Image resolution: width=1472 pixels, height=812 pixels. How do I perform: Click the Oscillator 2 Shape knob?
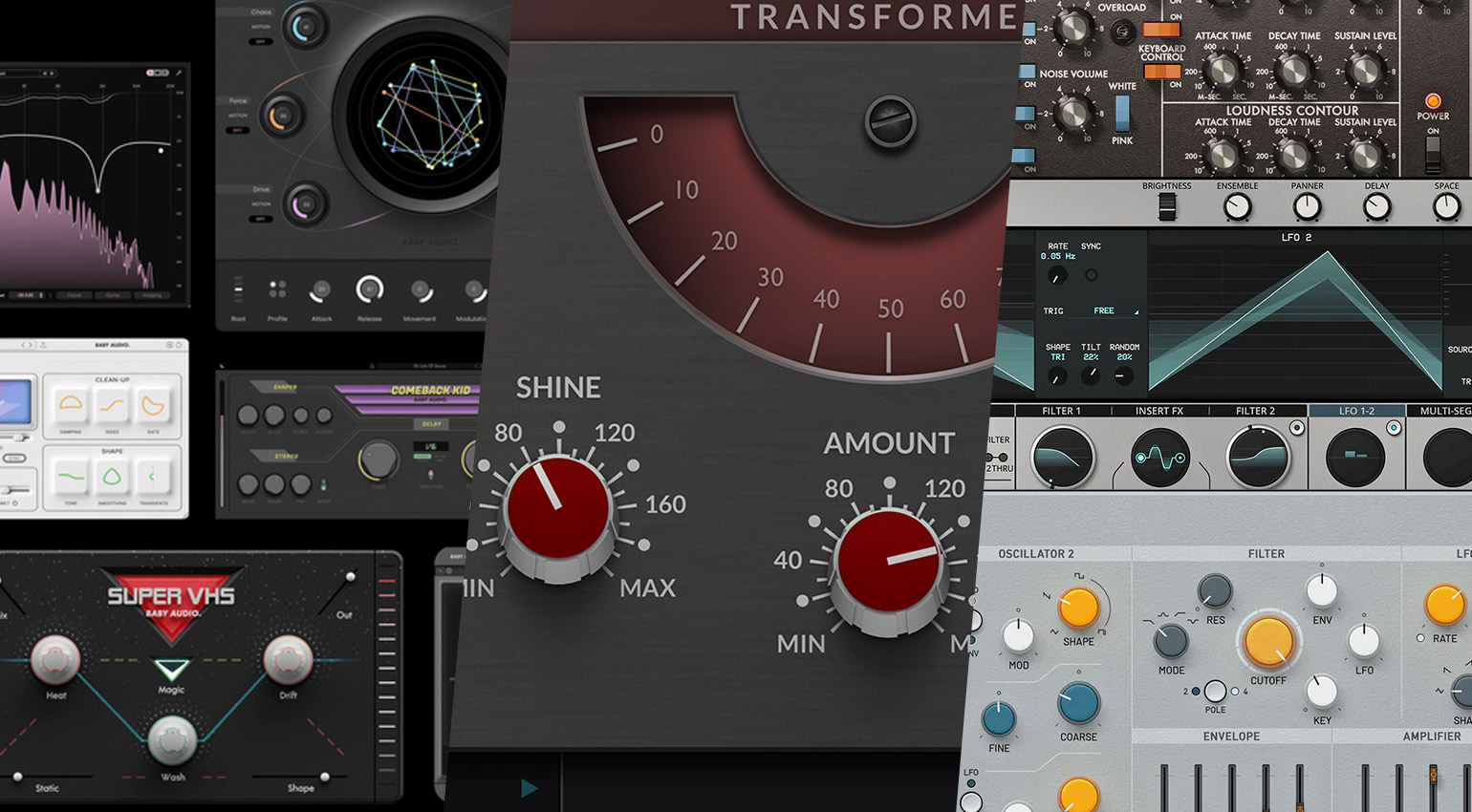click(x=1078, y=609)
